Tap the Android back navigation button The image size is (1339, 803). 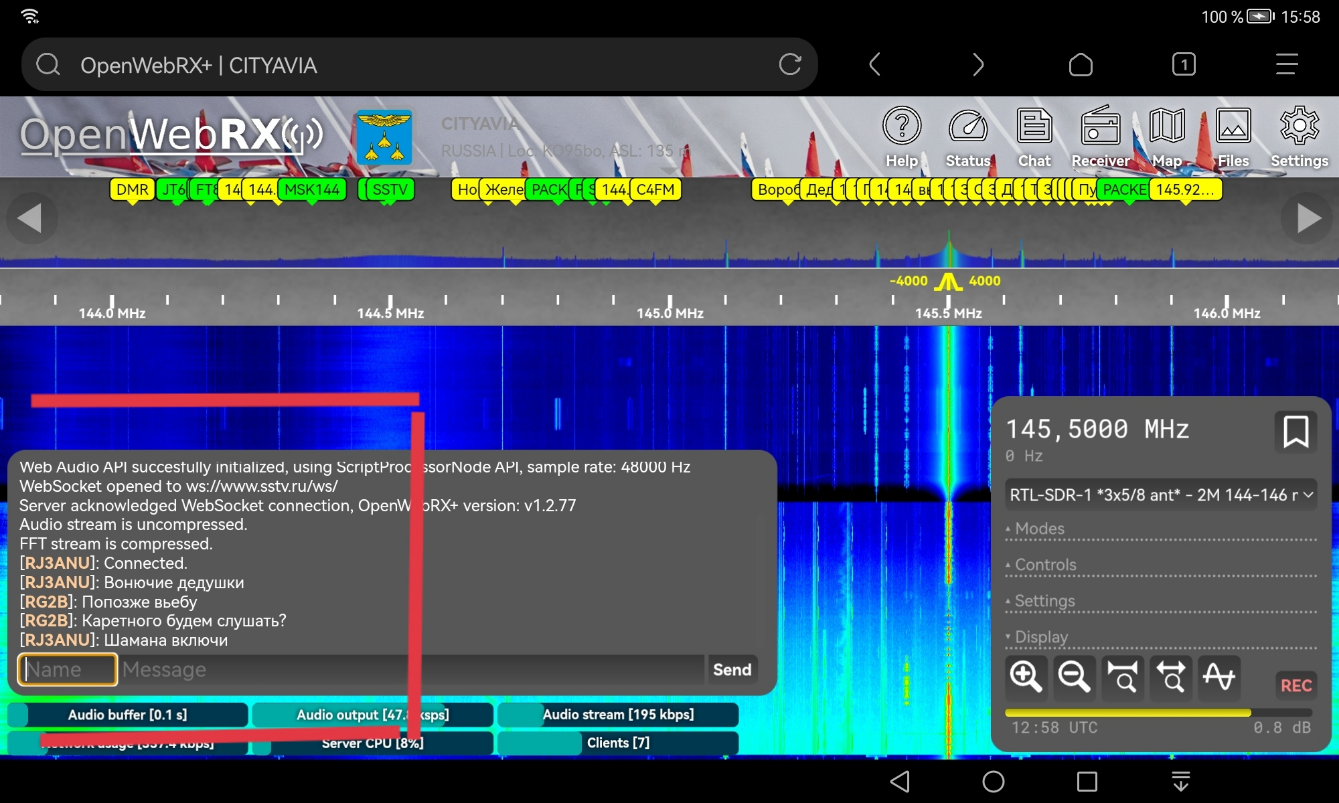click(899, 781)
